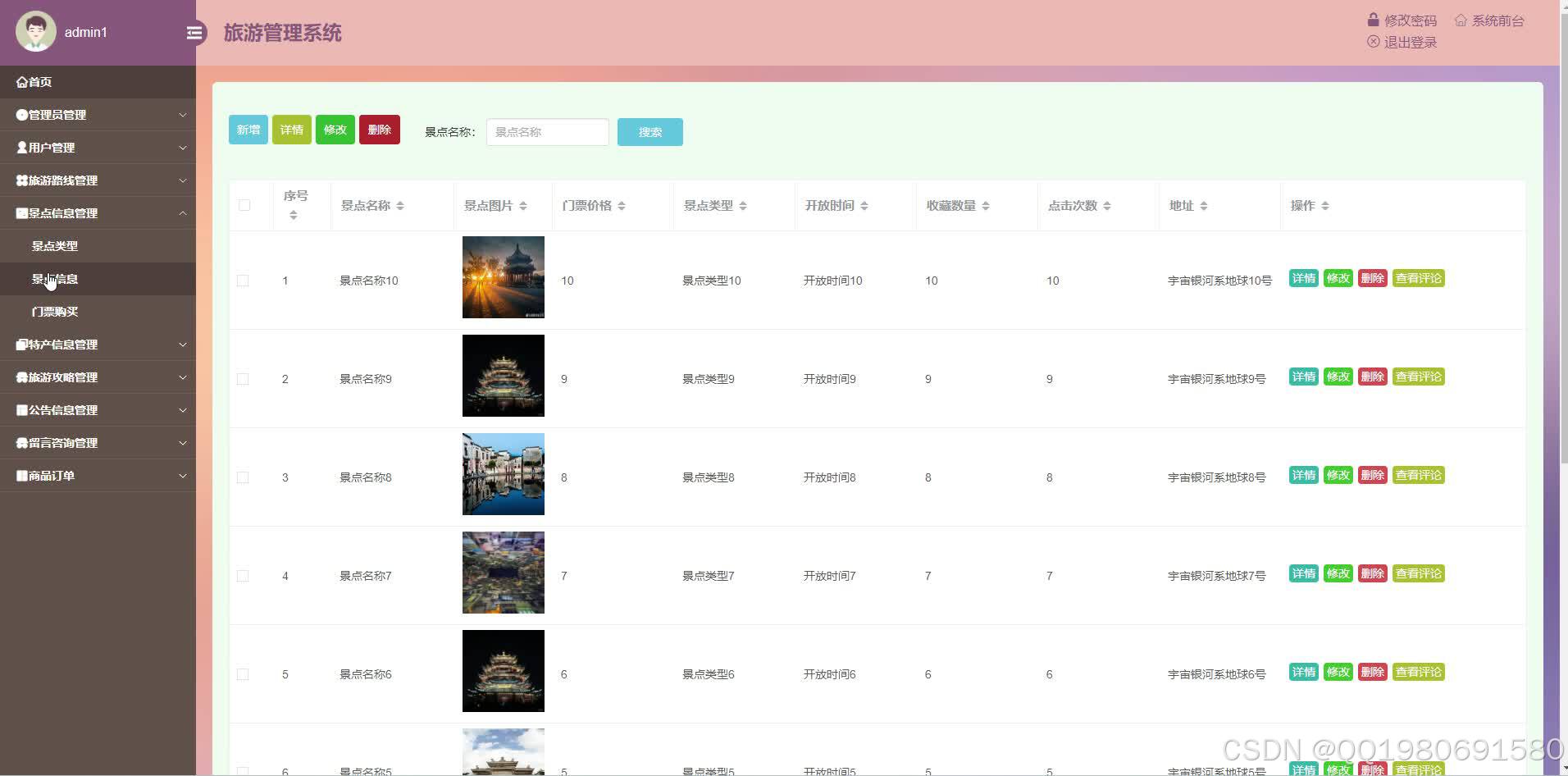
Task: Sort by 景点图片 using sort arrows
Action: 523,206
